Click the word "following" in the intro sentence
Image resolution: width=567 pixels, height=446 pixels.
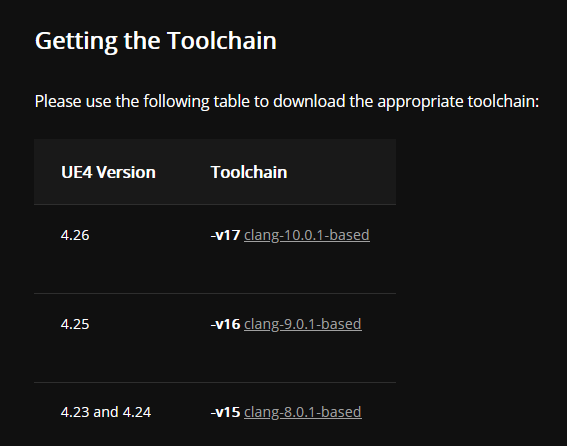pos(176,102)
